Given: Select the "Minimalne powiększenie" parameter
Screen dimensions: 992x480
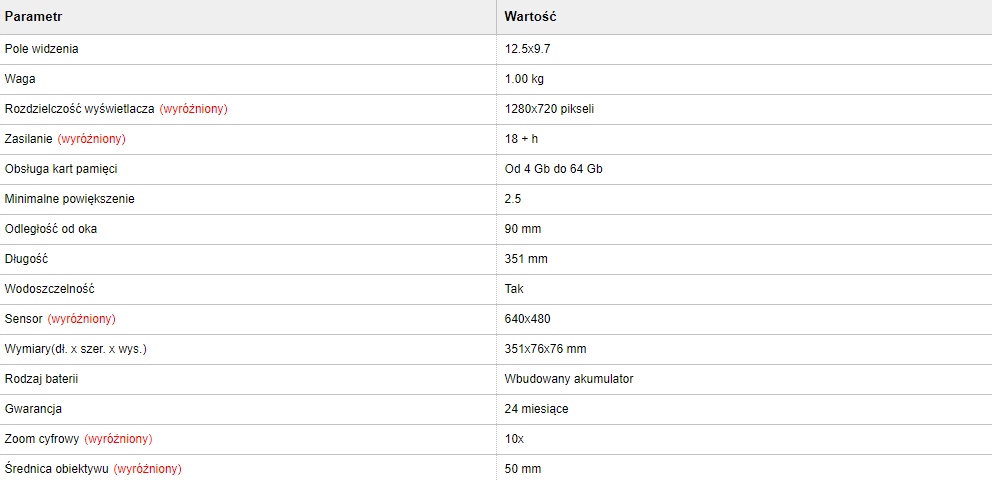Looking at the screenshot, I should click(69, 199).
